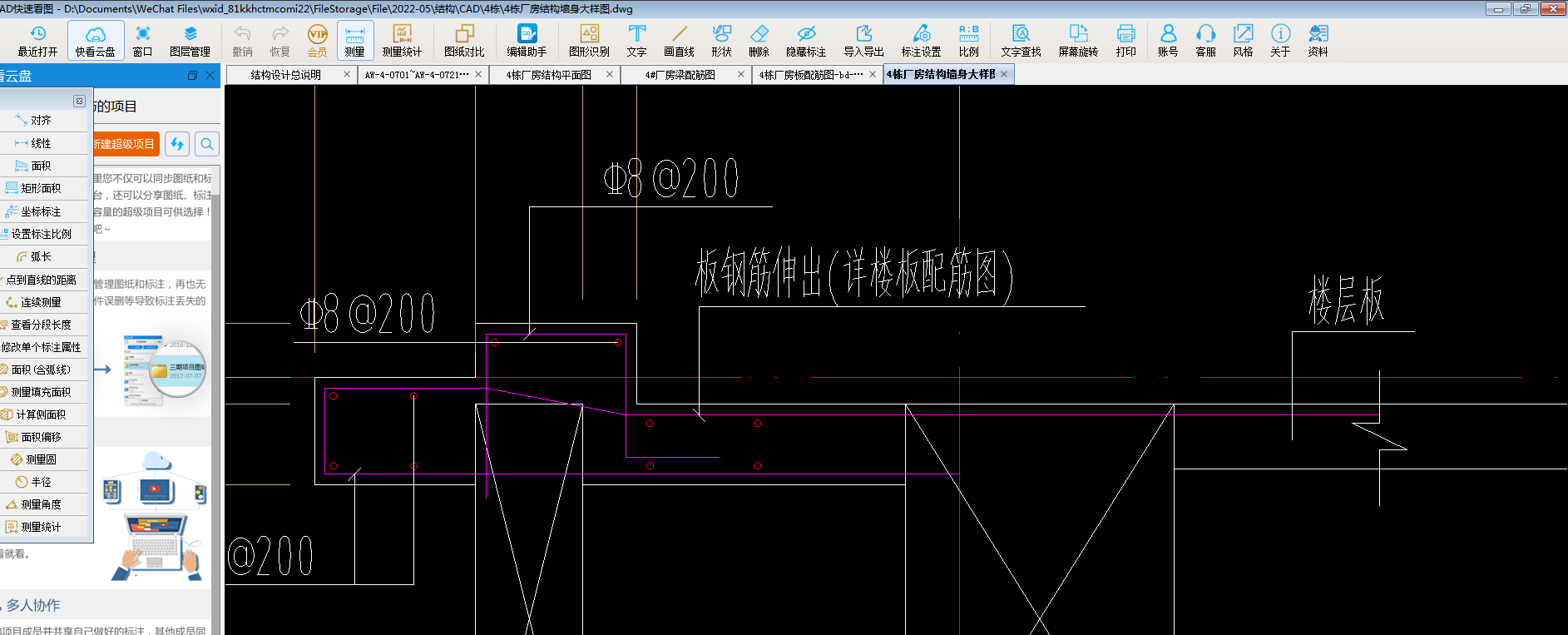Open 图形识别 shape recognition
Screen dimensions: 1568x635
[x=590, y=41]
